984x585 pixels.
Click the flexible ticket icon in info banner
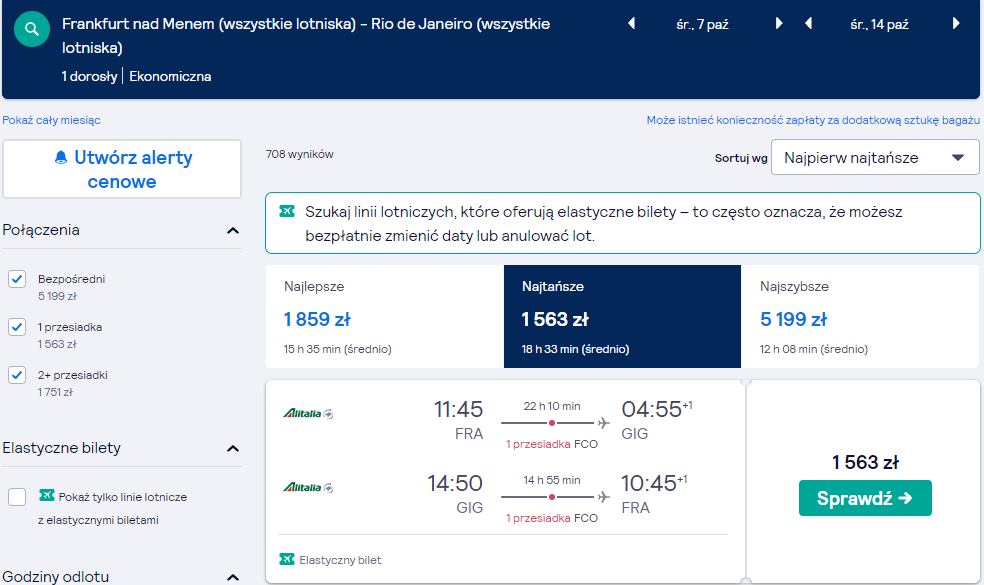287,211
